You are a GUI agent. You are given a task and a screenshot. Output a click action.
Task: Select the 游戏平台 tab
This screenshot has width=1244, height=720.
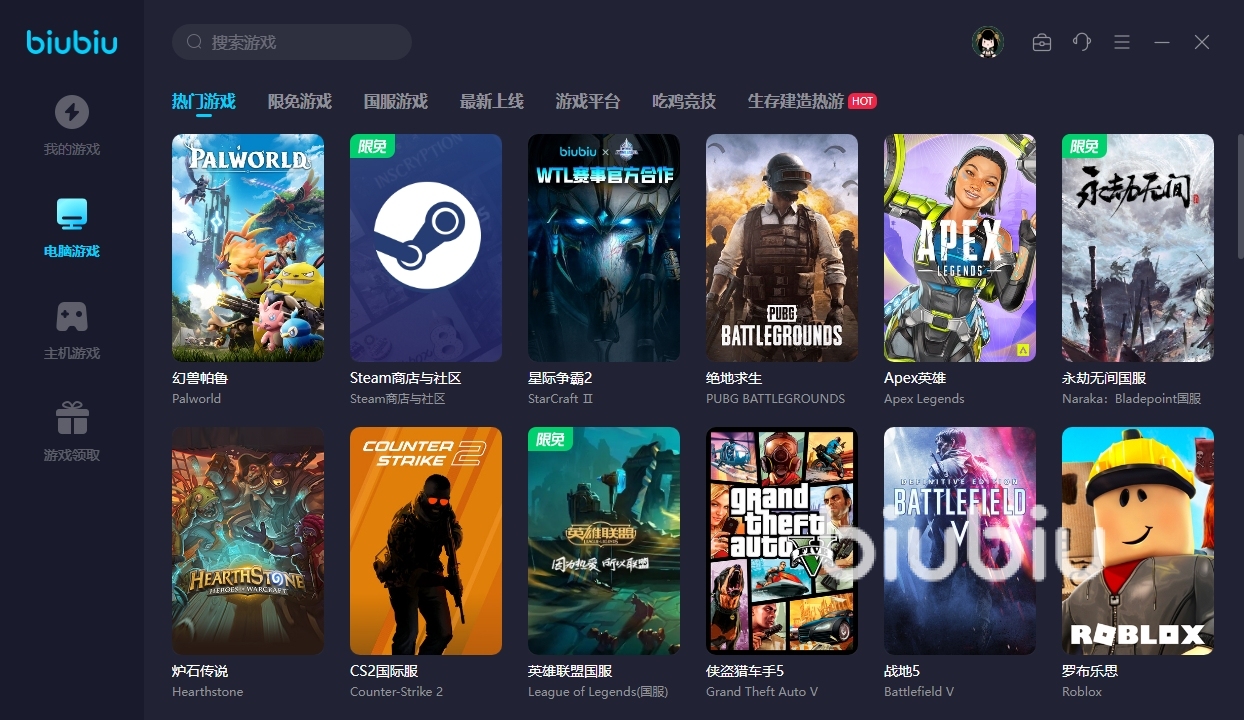(587, 101)
